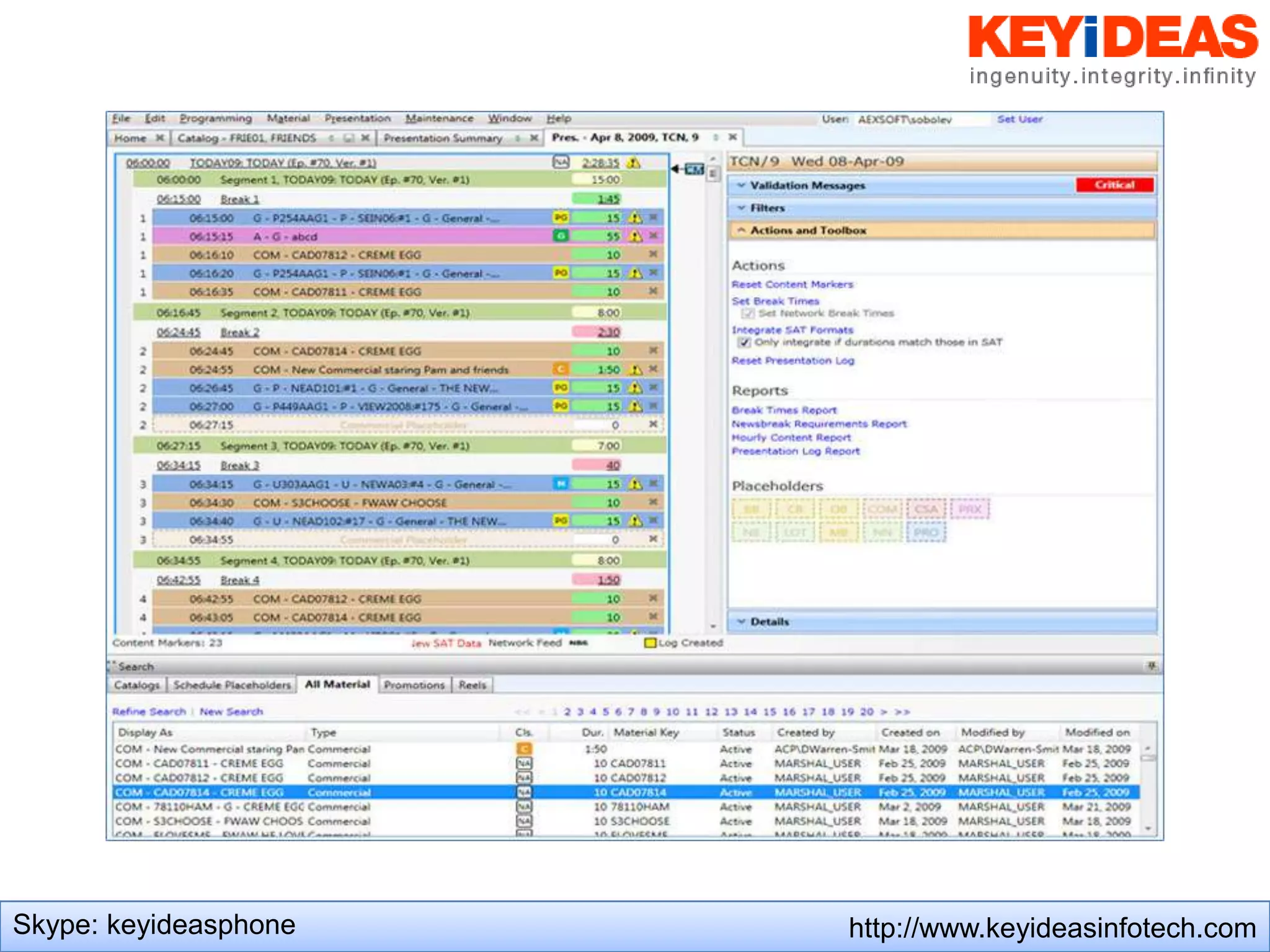1270x952 pixels.
Task: Click Reset Content Markers link
Action: click(793, 284)
